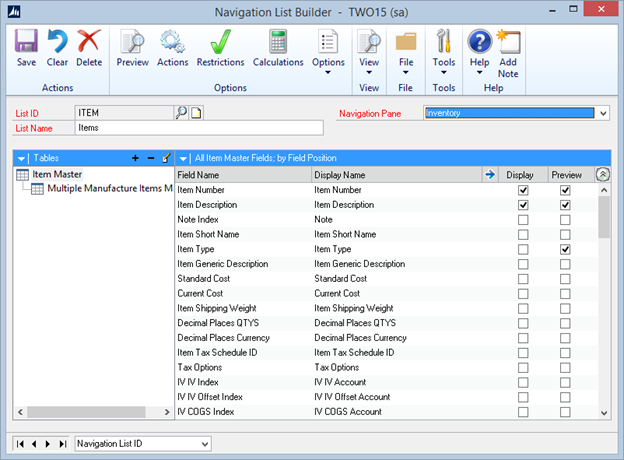Open the Navigation List ID sort dropdown

[x=205, y=444]
